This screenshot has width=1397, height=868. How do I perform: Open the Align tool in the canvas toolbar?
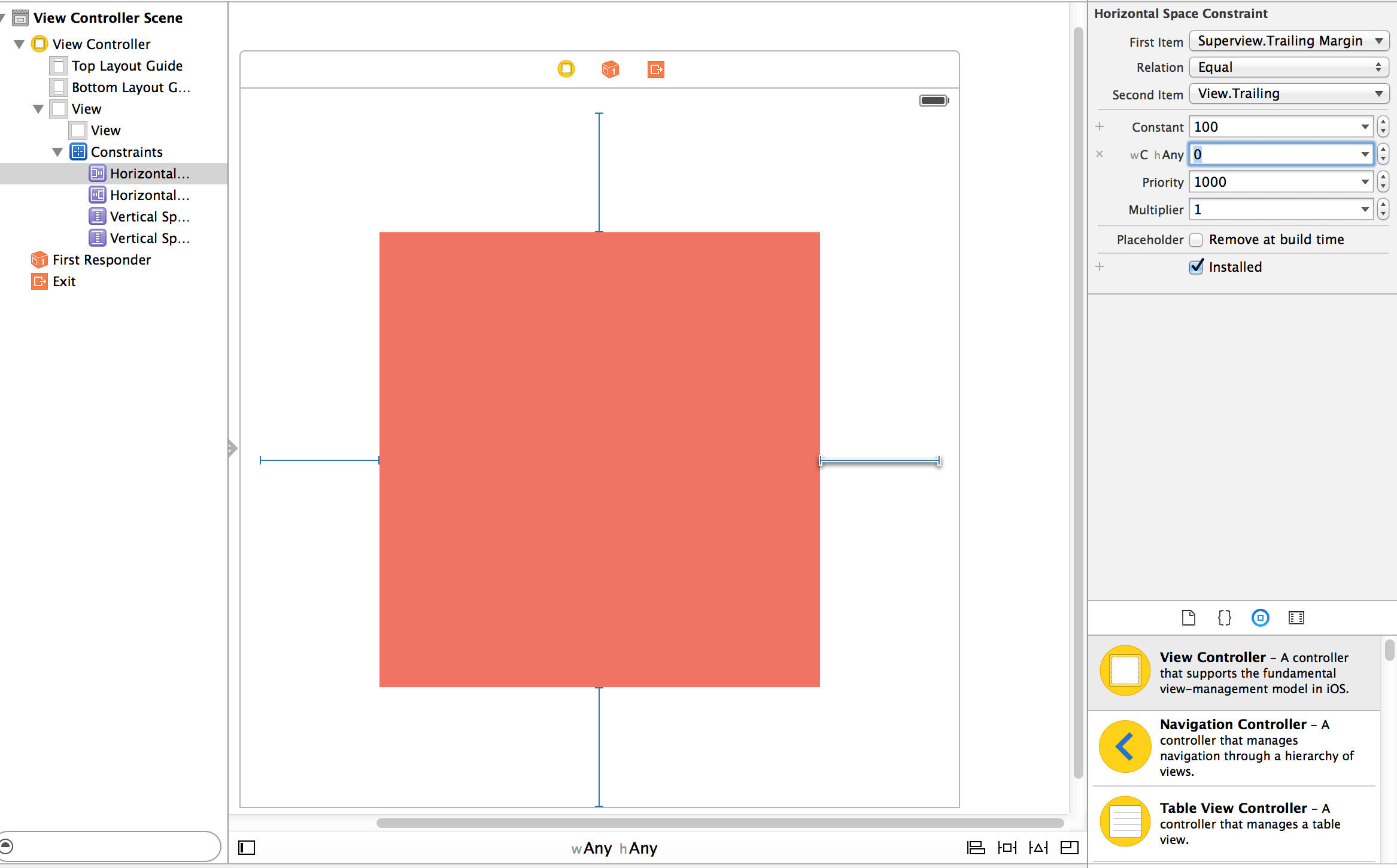click(x=976, y=848)
